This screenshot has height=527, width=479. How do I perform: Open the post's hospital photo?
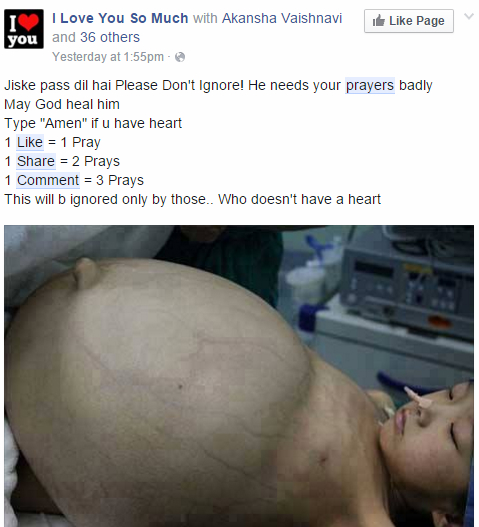tap(239, 376)
